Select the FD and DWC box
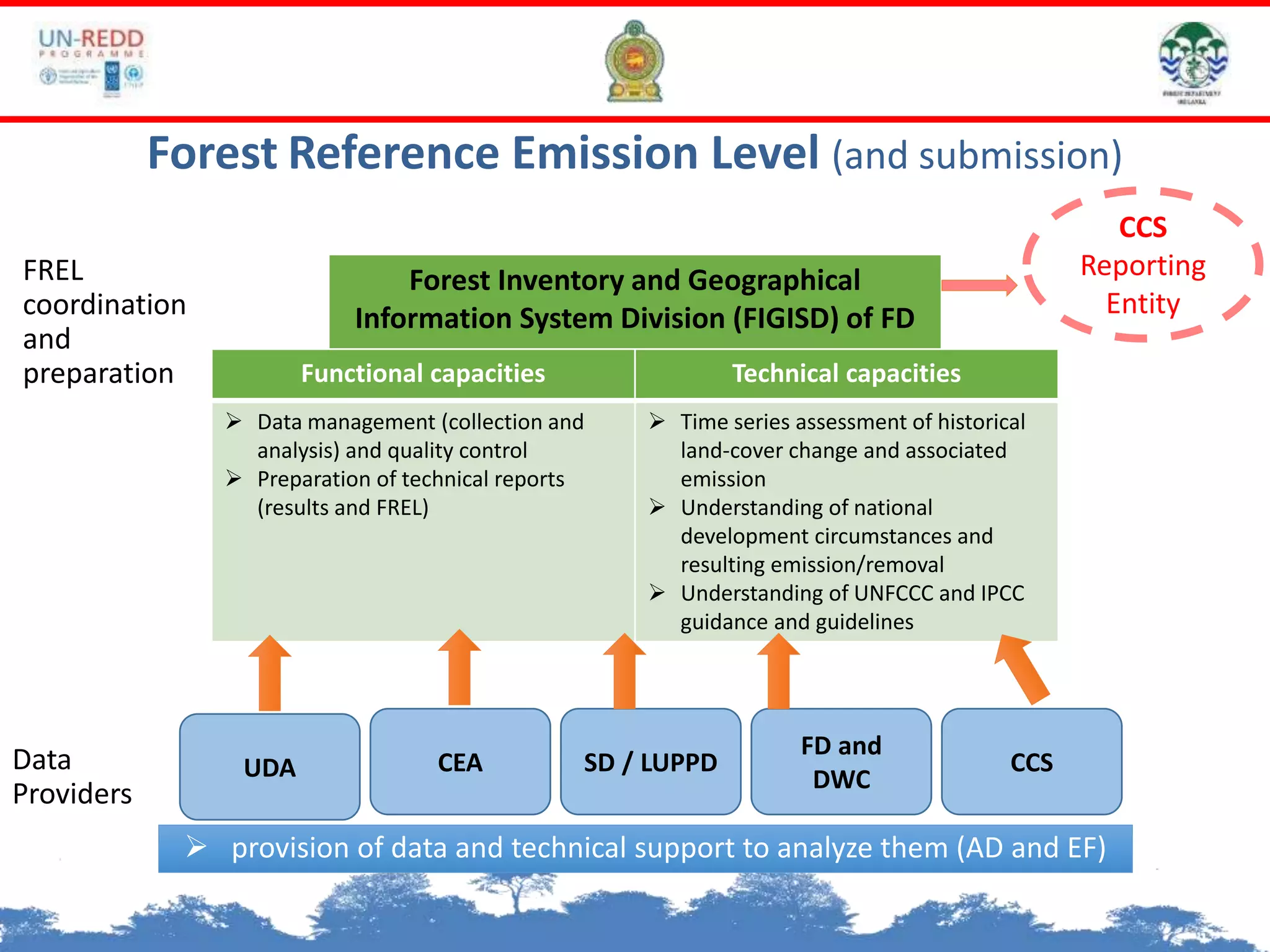The image size is (1270, 952). [x=841, y=762]
